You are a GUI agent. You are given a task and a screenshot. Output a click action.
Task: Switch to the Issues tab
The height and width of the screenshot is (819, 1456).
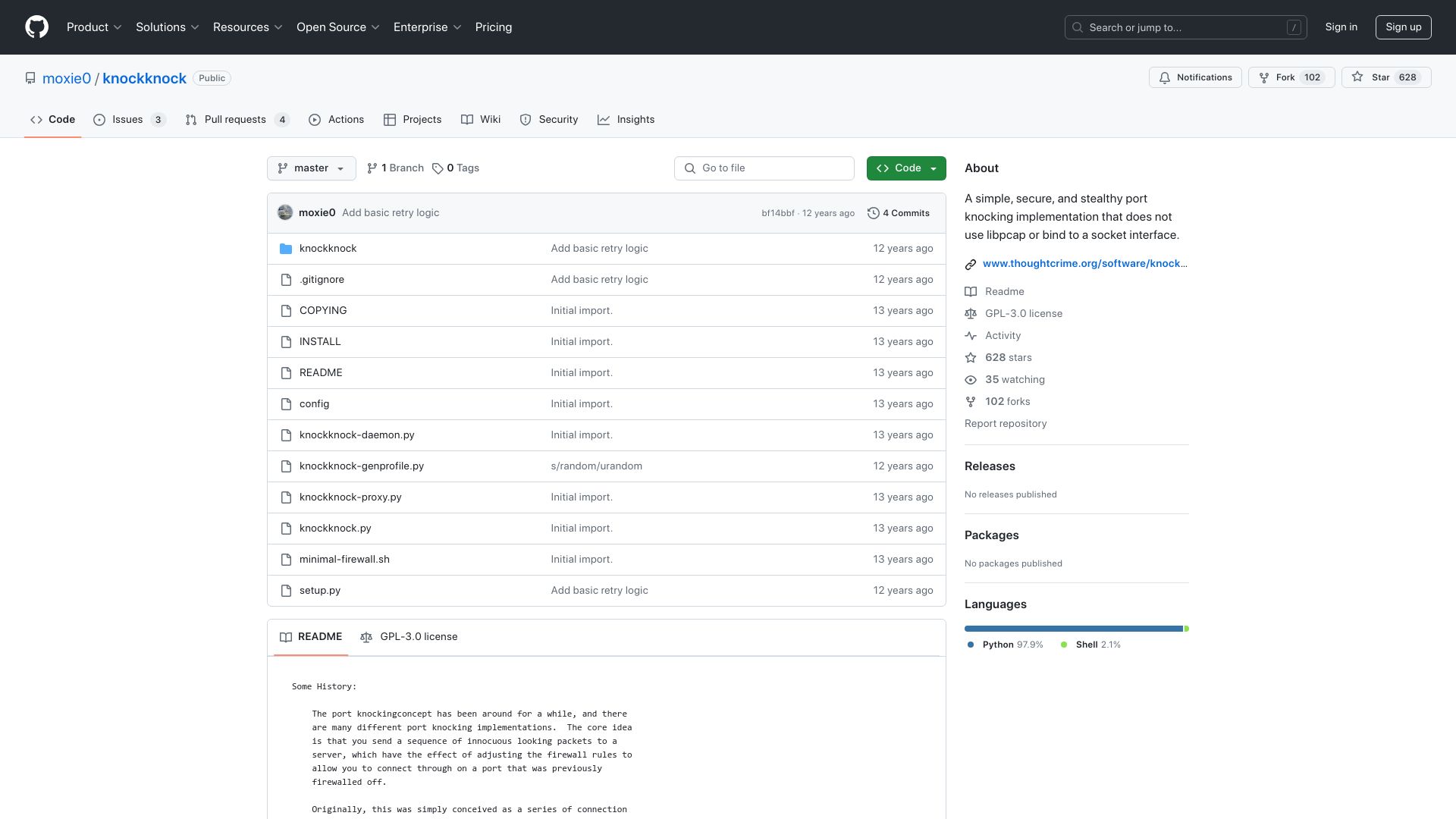pyautogui.click(x=129, y=120)
